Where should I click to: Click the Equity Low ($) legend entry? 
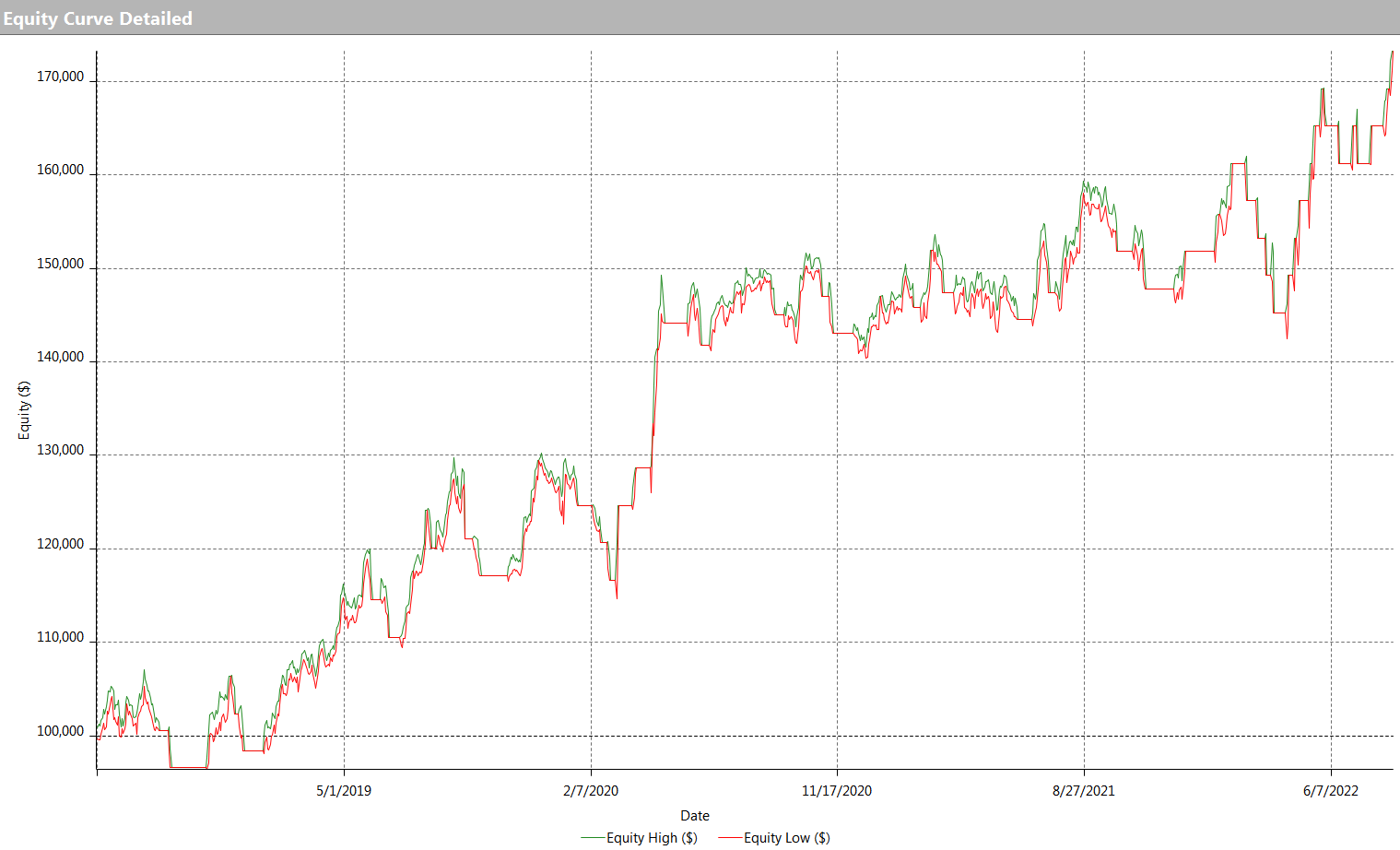click(786, 838)
